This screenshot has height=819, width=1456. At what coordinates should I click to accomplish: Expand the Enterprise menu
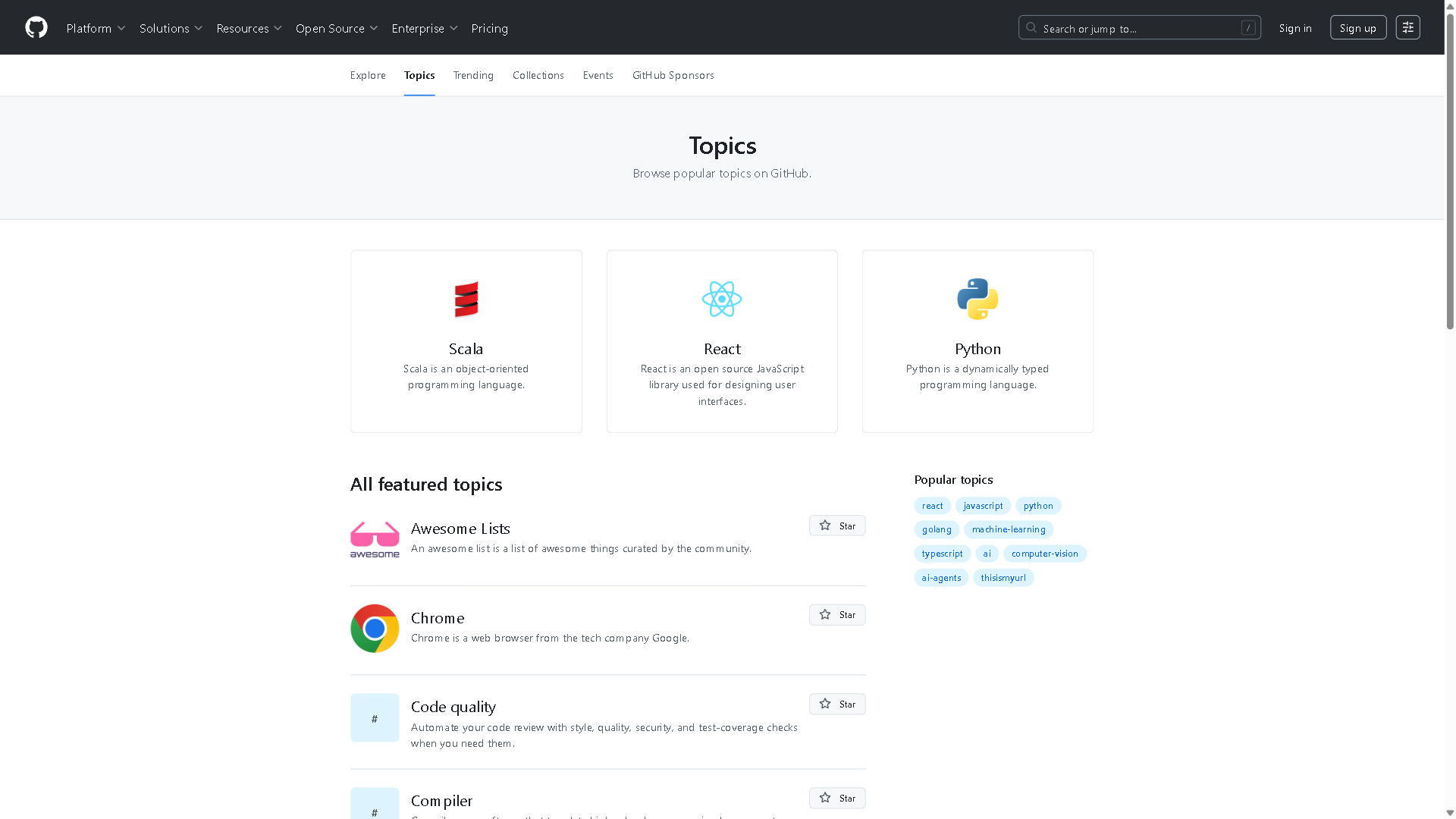click(x=424, y=28)
